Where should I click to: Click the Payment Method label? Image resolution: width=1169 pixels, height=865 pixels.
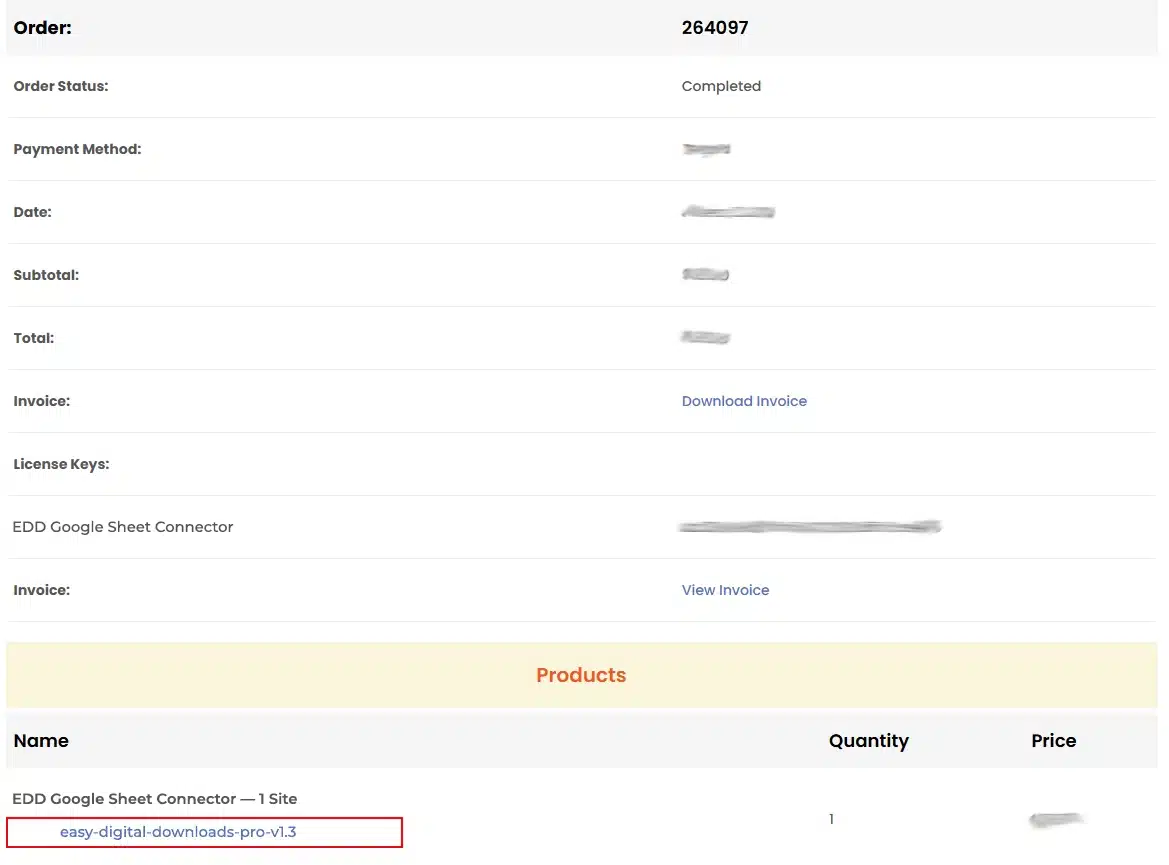[x=77, y=149]
